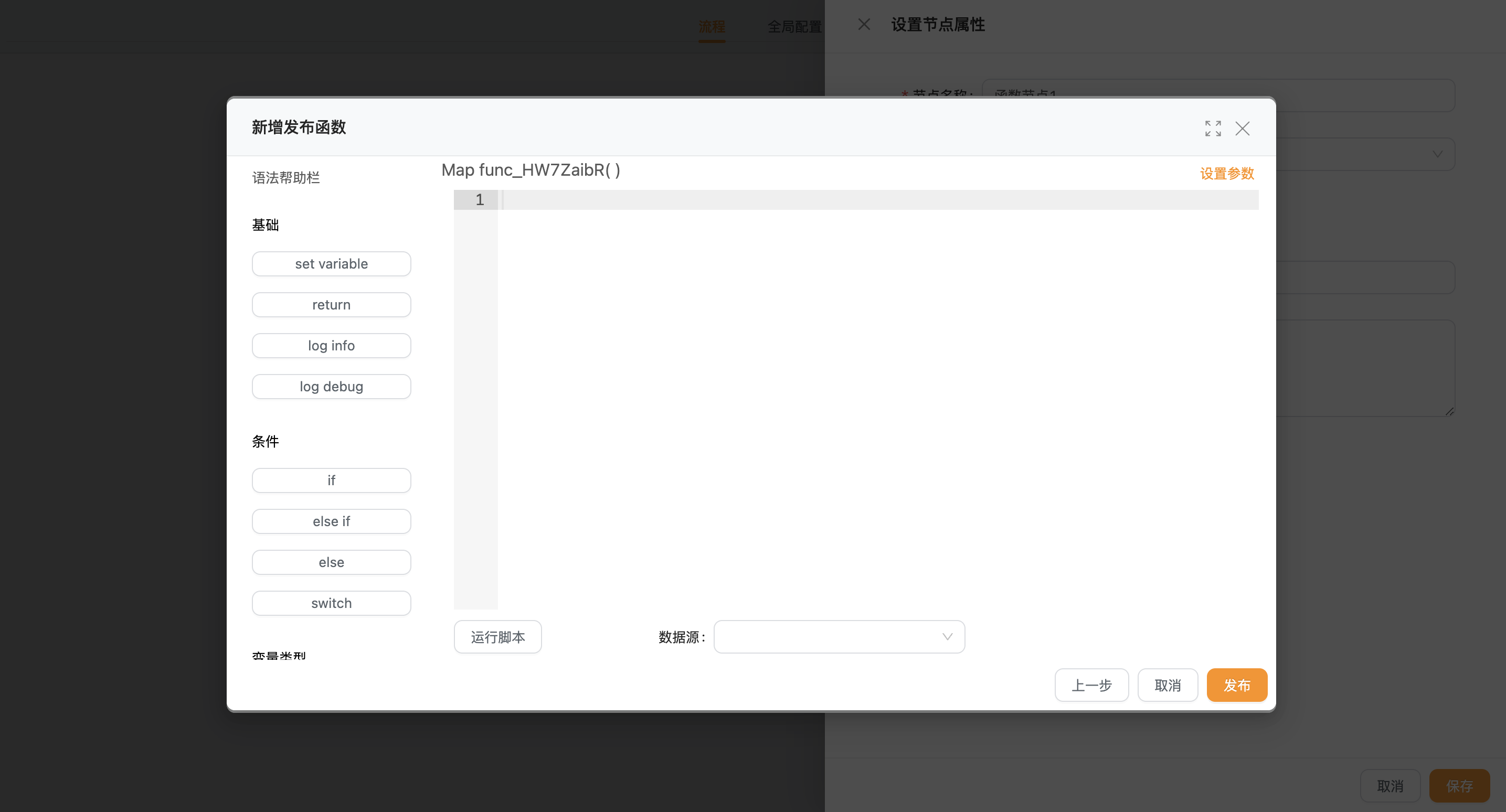Click into line 1 of the code editor

click(x=878, y=200)
